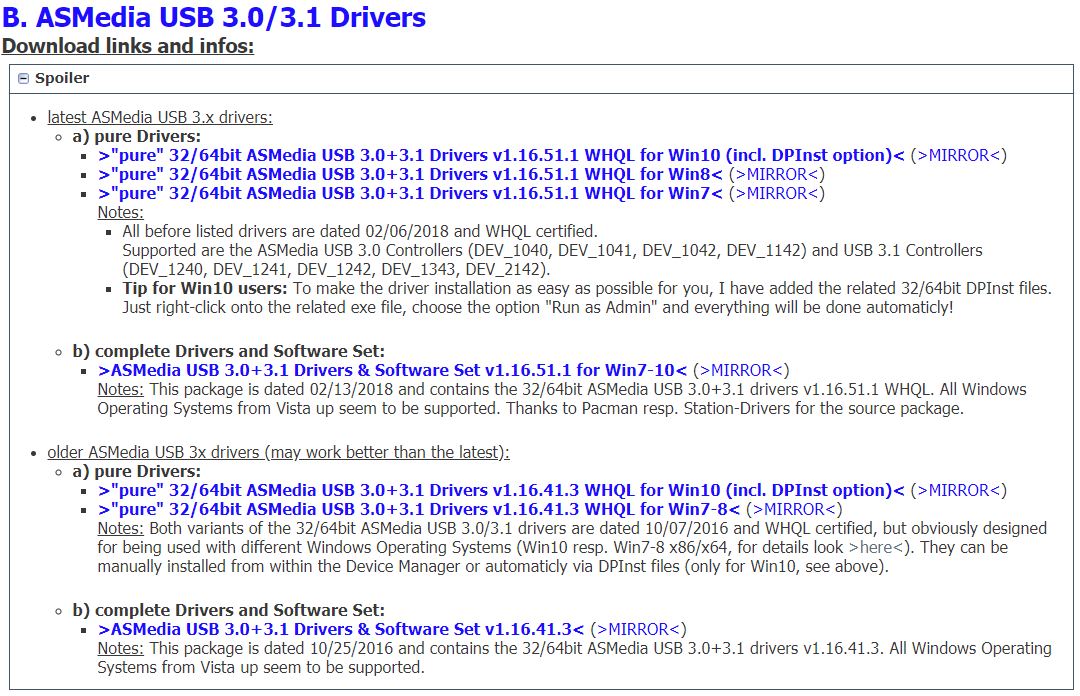
Task: Click 'All before listed drivers are dated 02/06/2018' text
Action: click(x=360, y=231)
